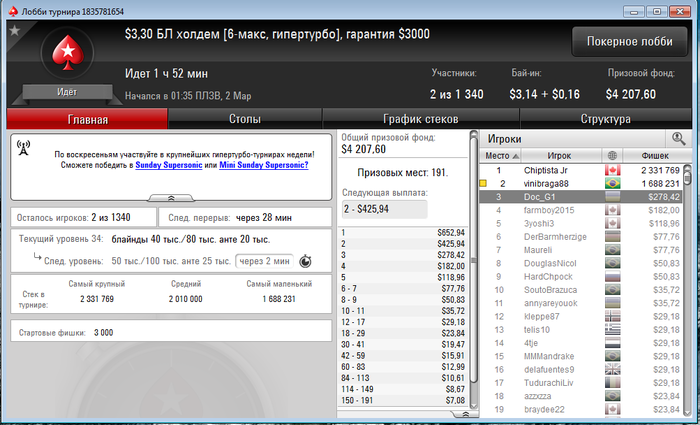Click vinibraga88's Brazil flag icon
Image resolution: width=700 pixels, height=425 pixels.
(x=612, y=183)
